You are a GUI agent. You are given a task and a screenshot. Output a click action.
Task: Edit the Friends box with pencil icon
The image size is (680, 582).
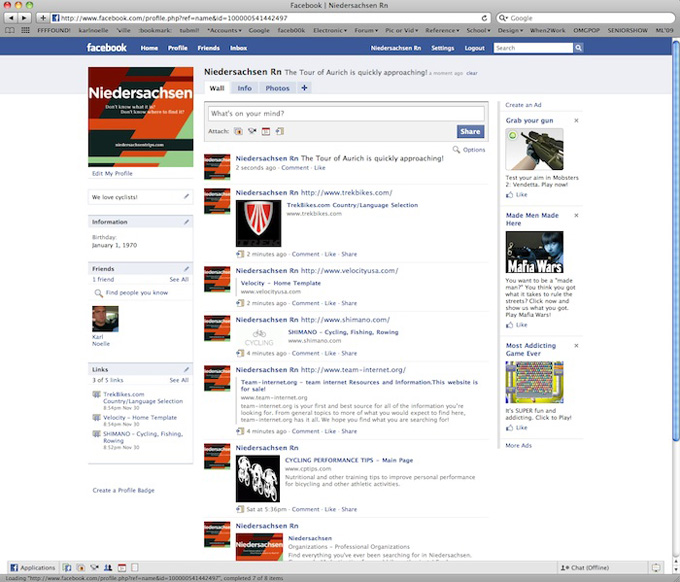[x=186, y=269]
